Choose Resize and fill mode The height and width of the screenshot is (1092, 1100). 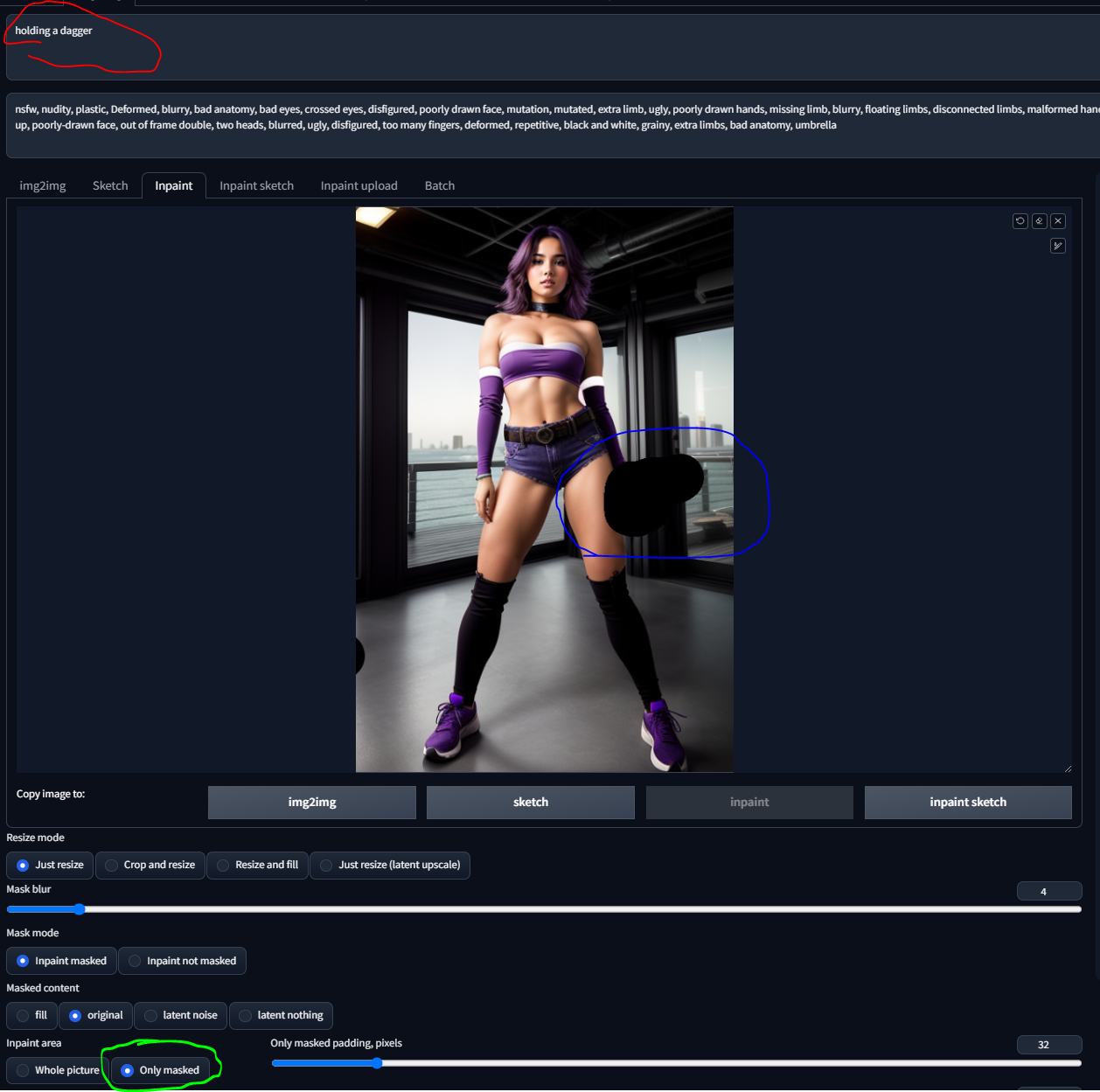(257, 865)
